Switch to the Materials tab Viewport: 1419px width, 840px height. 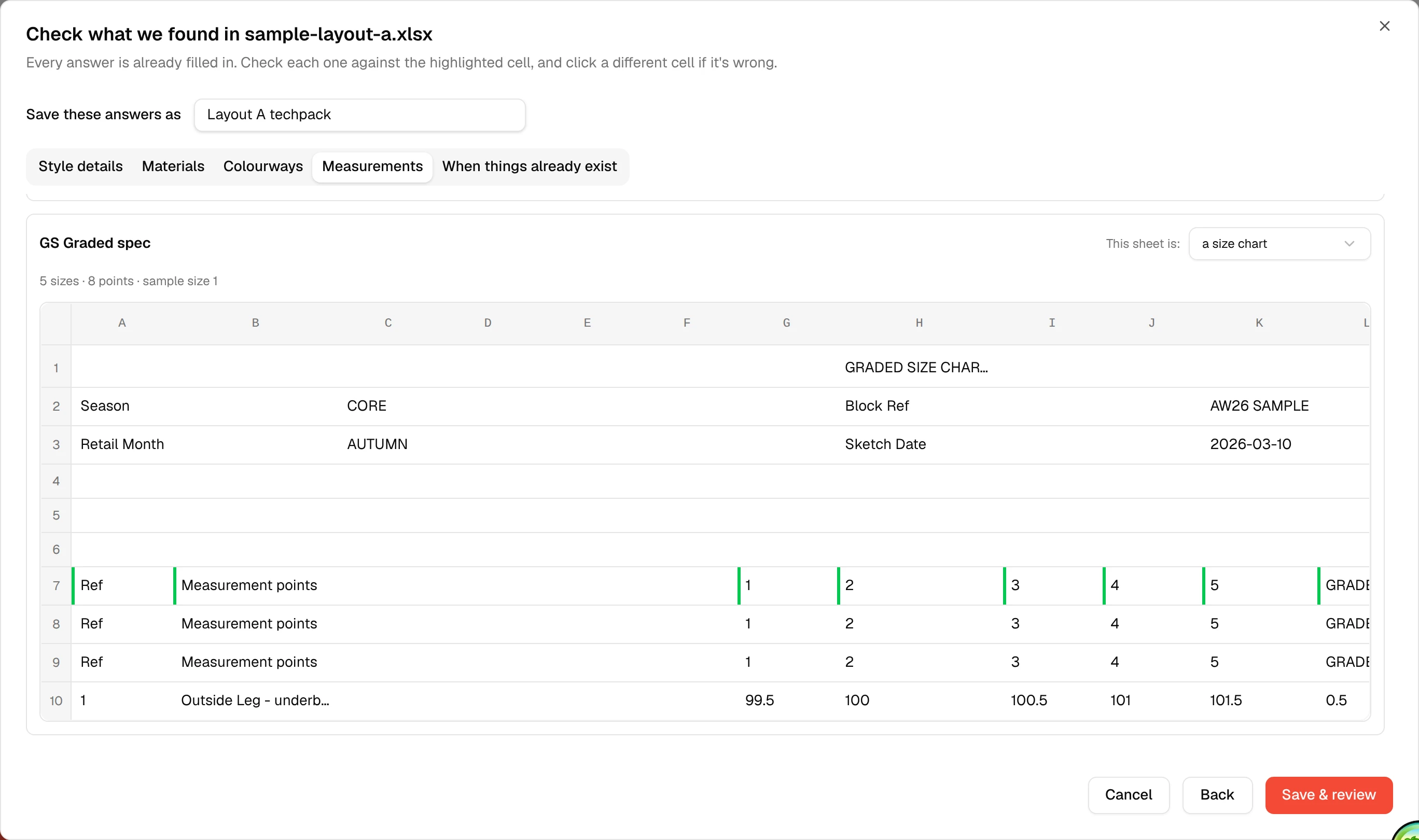173,166
